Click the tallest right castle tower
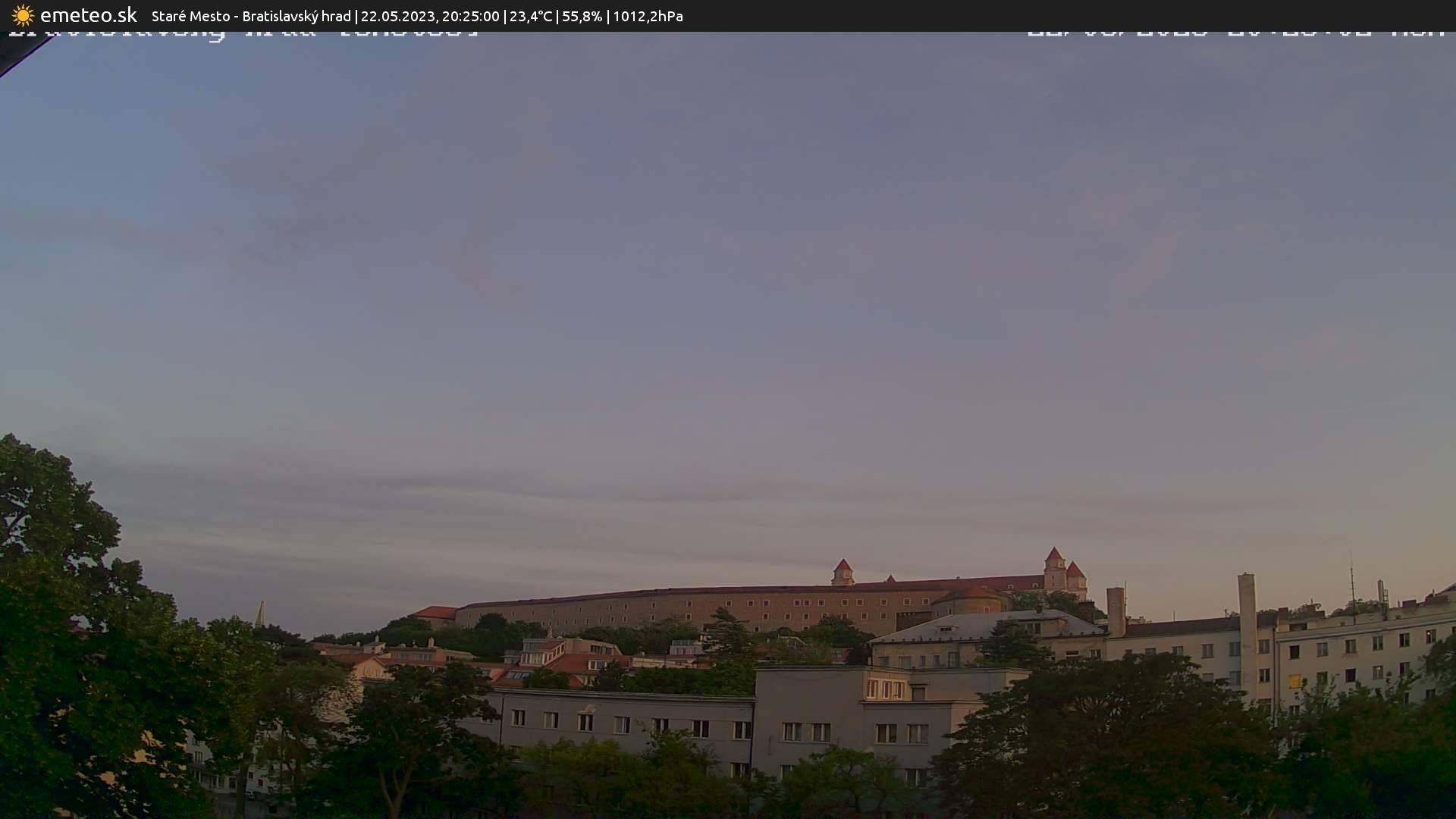1456x819 pixels. point(1054,567)
